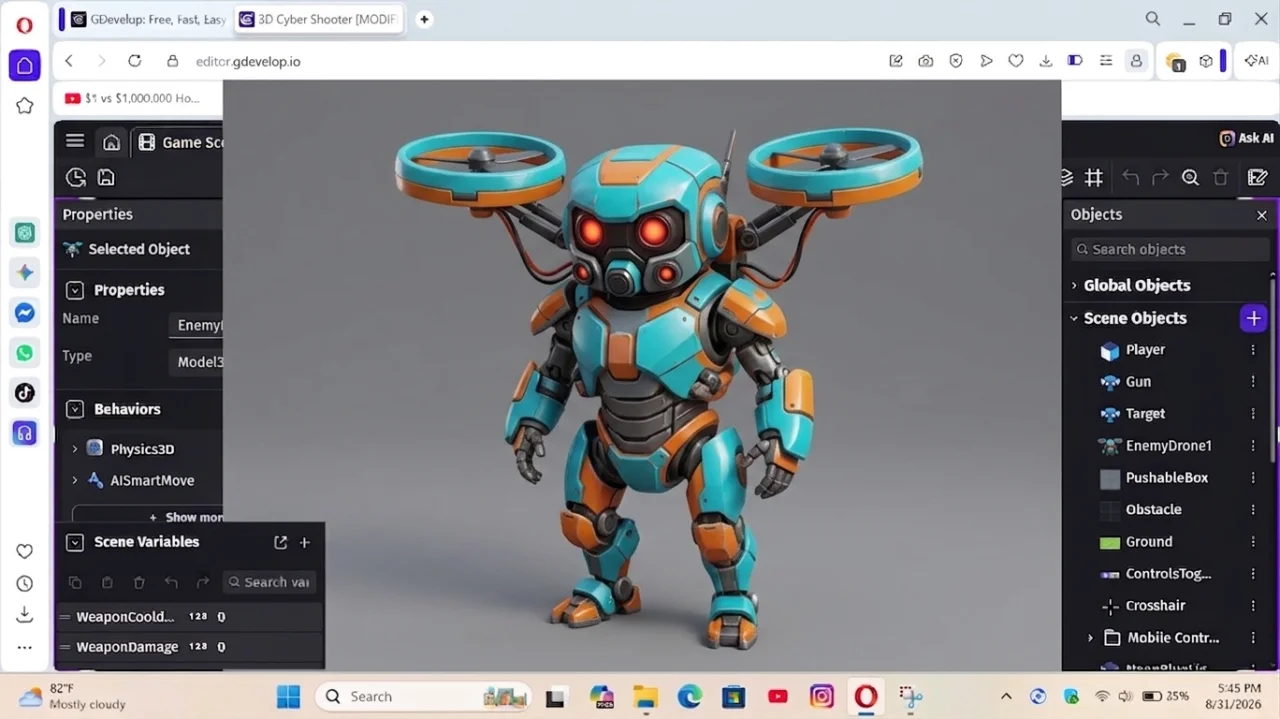This screenshot has height=719, width=1280.
Task: Take a snapshot with Opera camera icon
Action: click(x=926, y=61)
